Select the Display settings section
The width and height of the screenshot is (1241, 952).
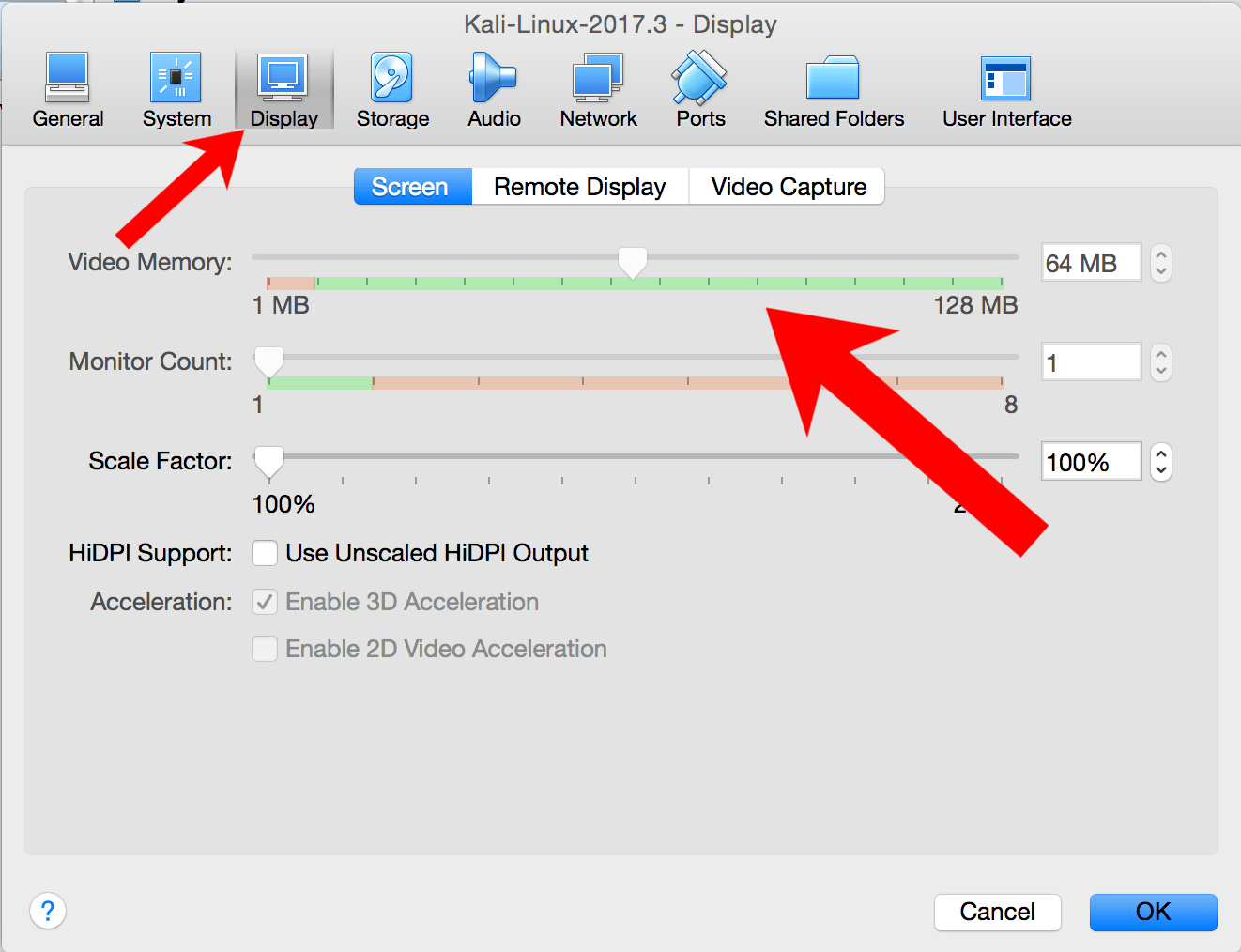coord(284,90)
